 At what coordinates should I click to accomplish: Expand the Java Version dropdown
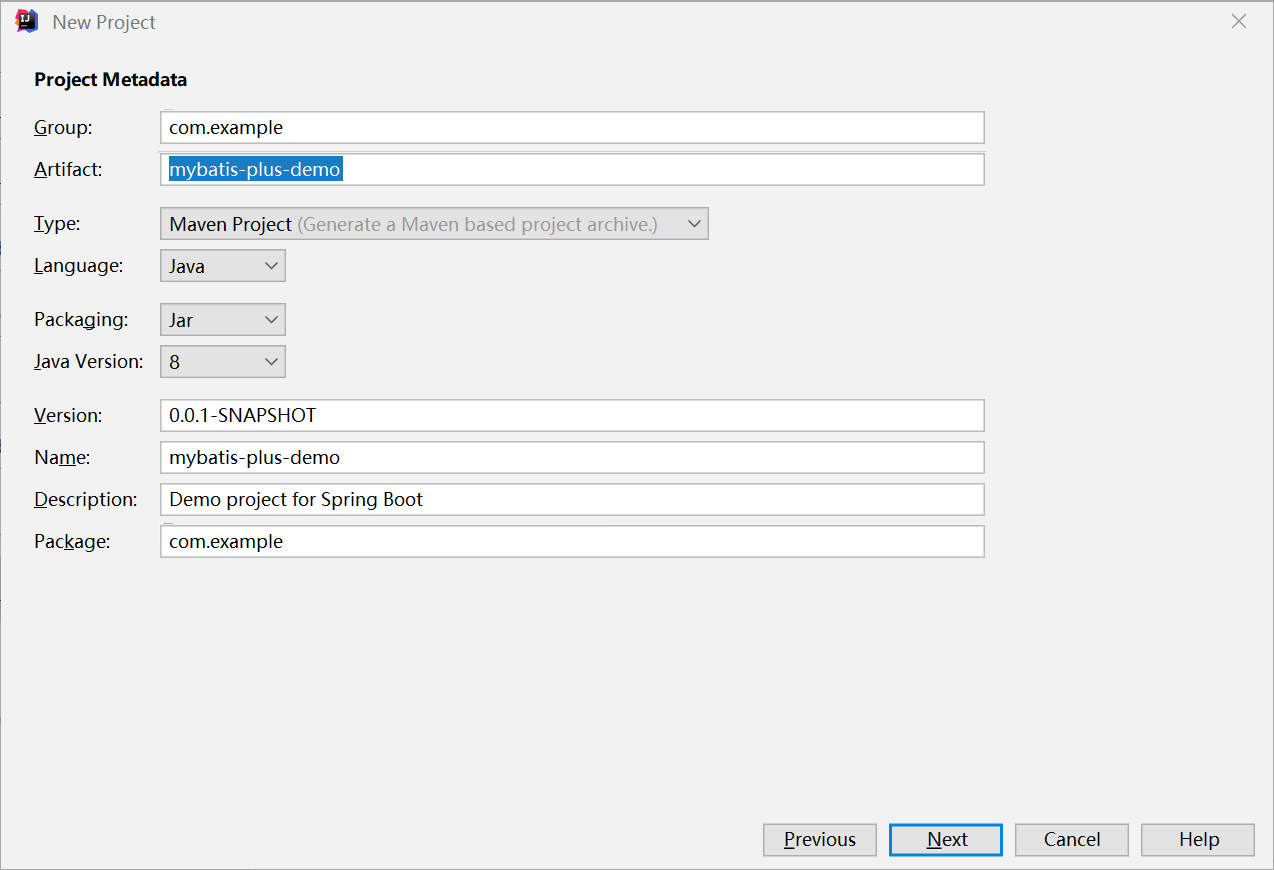click(222, 362)
